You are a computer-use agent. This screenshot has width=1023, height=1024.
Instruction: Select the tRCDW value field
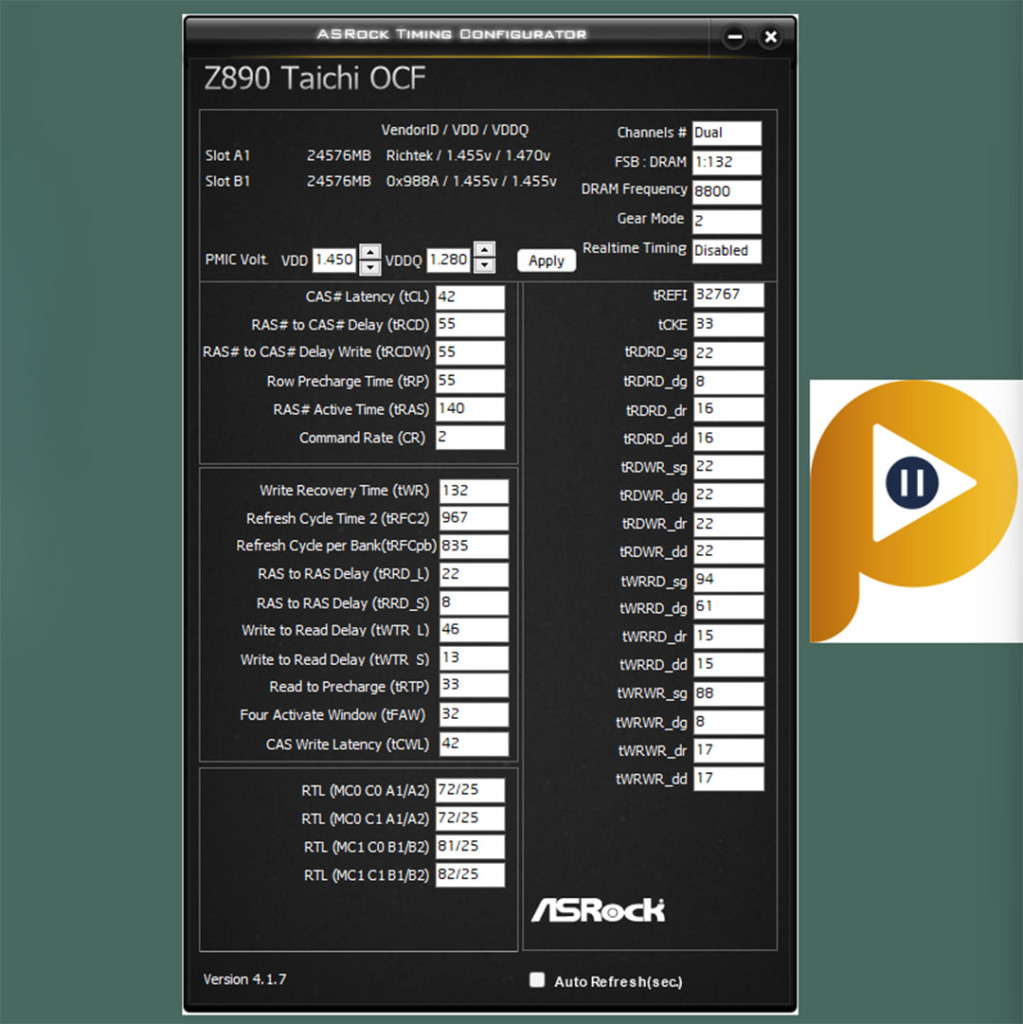point(470,353)
